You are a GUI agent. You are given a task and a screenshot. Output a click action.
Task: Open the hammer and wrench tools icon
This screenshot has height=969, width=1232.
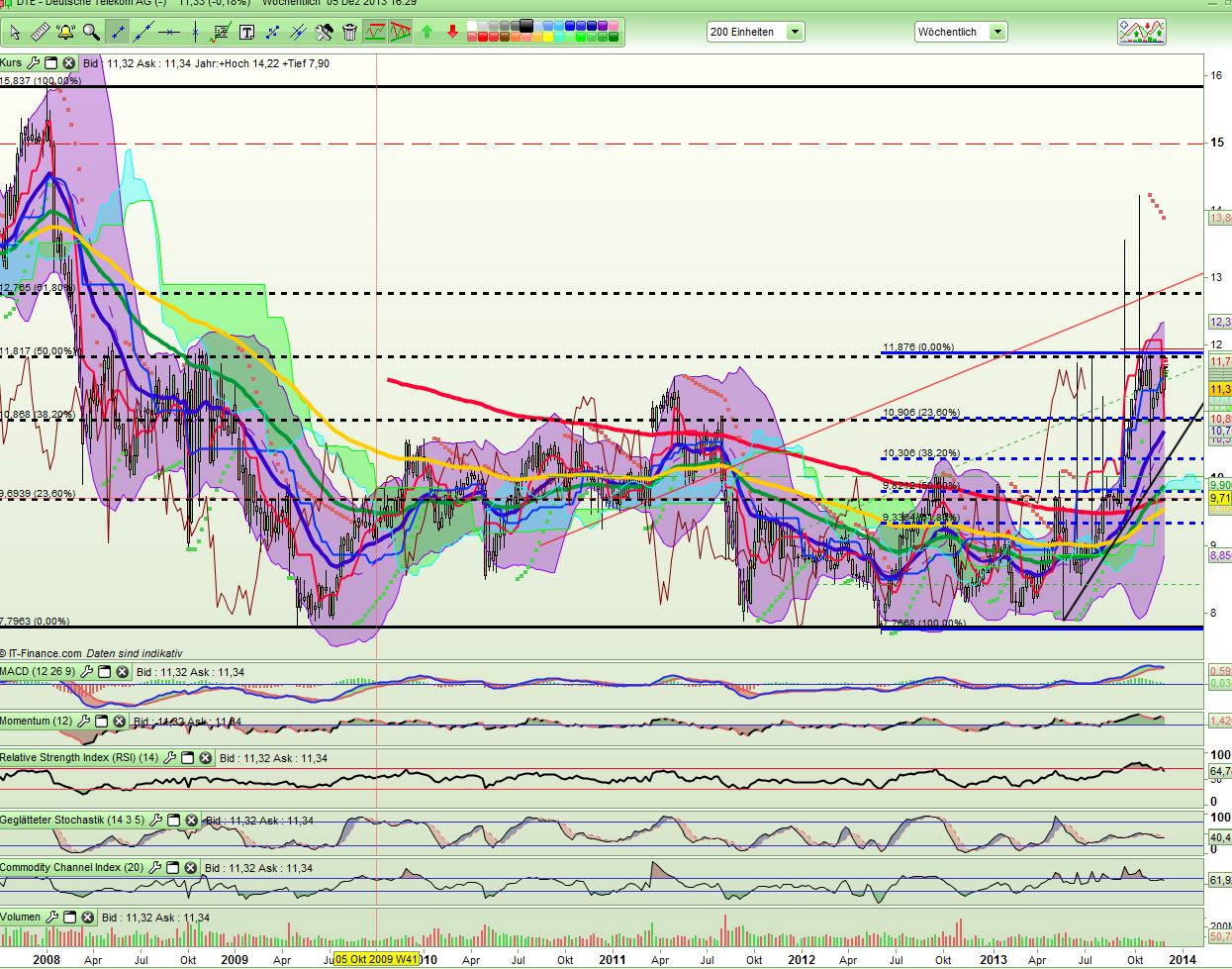click(324, 33)
